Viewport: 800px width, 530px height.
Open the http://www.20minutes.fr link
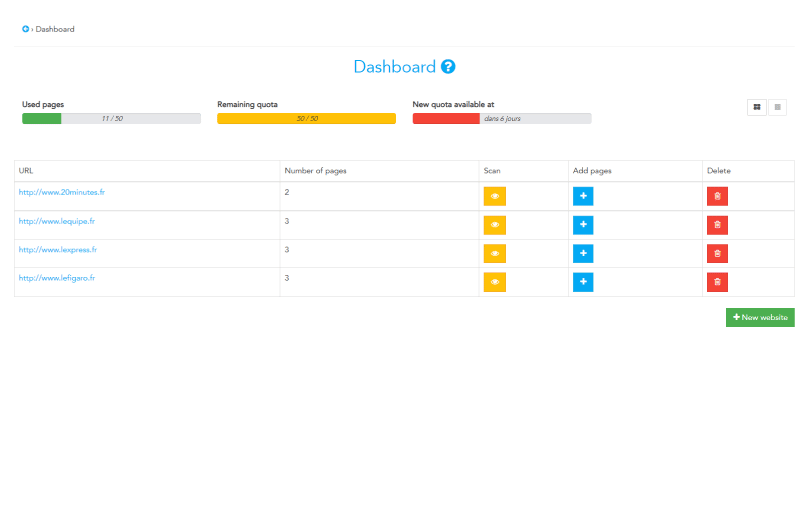point(62,192)
